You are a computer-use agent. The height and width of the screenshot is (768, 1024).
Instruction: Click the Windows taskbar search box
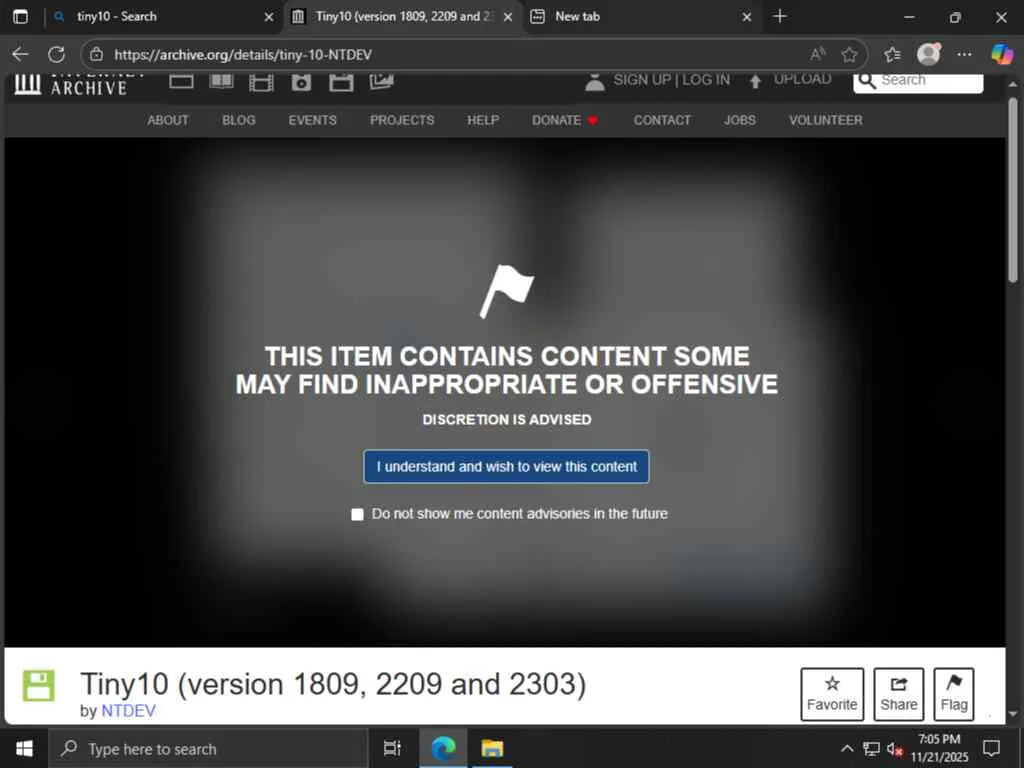coord(208,748)
